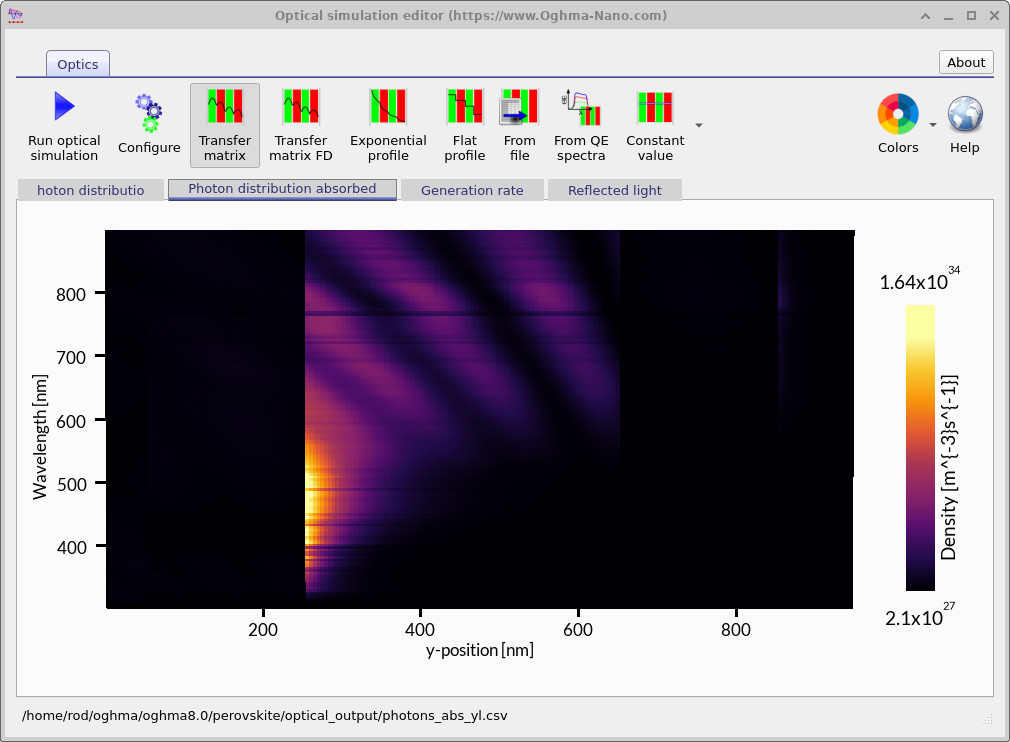Run the optical simulation
Viewport: 1010px width, 742px height.
click(63, 120)
